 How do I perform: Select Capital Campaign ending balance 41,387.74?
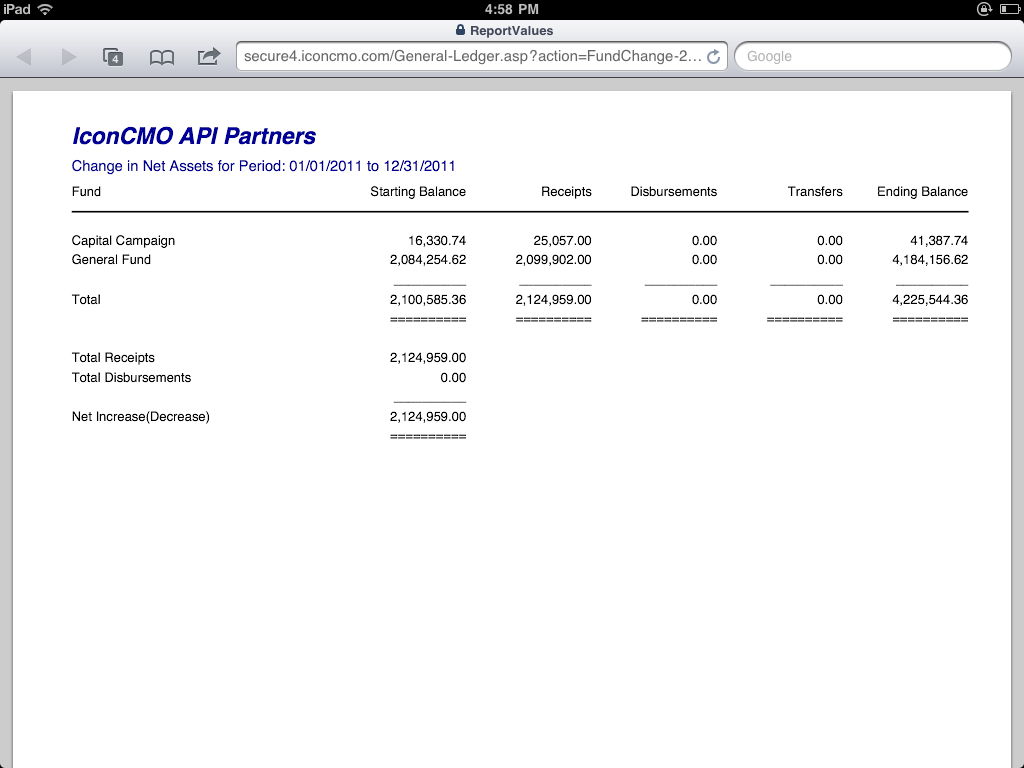pos(939,241)
